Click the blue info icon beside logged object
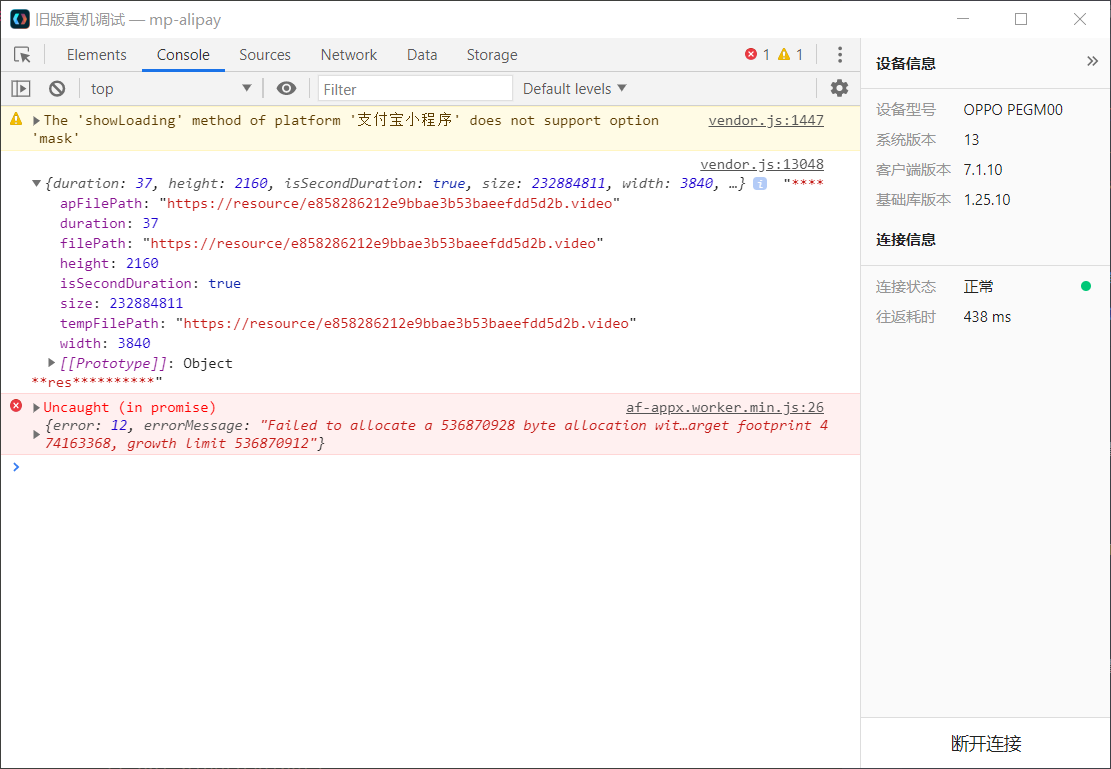 point(760,183)
